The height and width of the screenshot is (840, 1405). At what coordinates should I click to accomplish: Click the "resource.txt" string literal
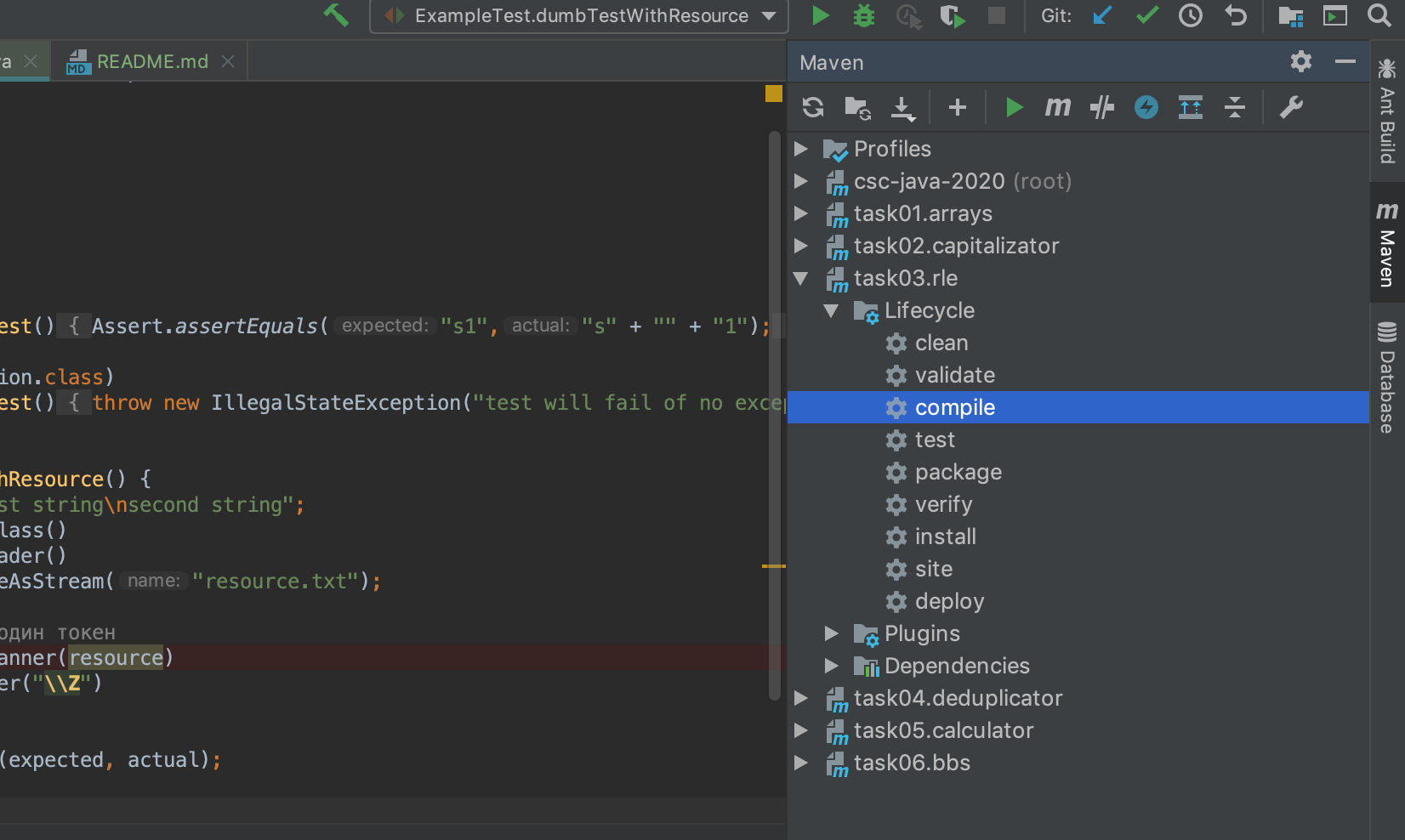pyautogui.click(x=276, y=581)
